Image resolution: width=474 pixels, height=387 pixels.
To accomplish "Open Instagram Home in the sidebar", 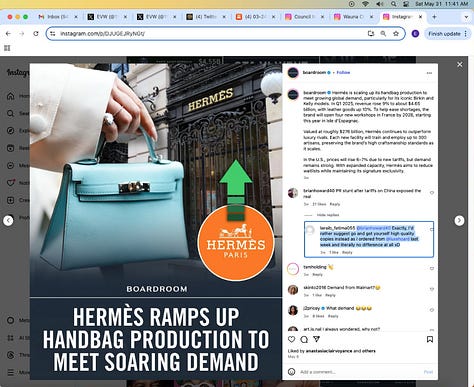I will click(11, 96).
